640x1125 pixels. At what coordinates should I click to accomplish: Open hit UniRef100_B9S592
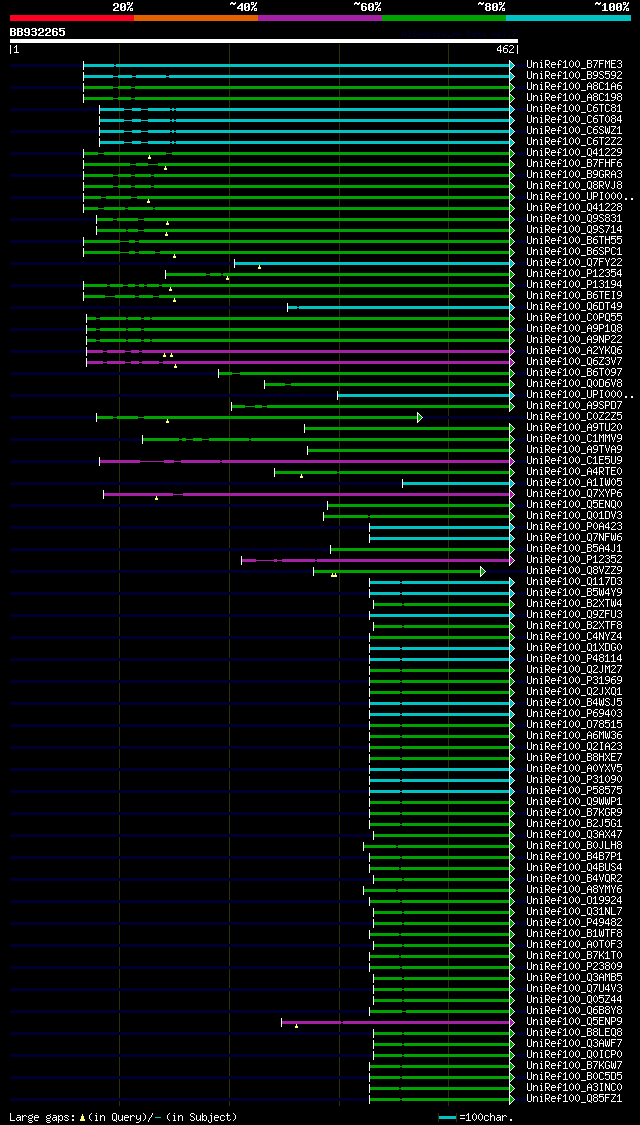(x=574, y=75)
